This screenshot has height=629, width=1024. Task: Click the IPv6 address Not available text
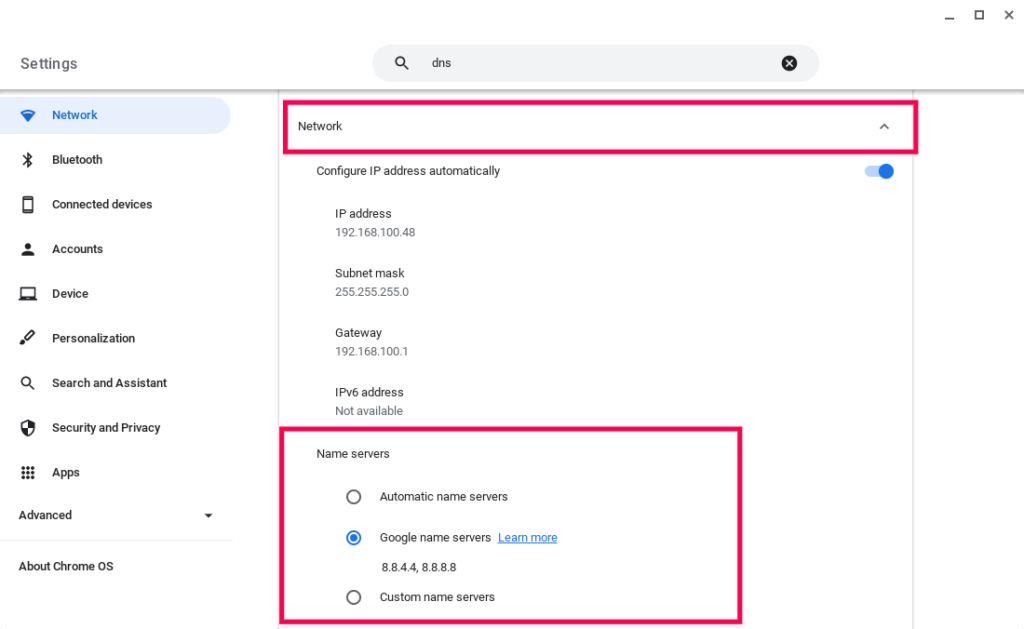[369, 411]
